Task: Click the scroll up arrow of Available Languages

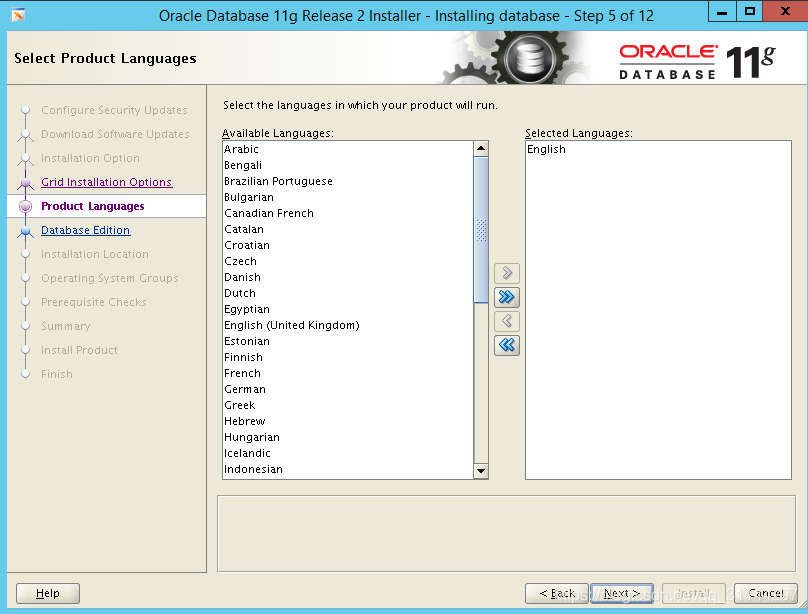Action: [x=481, y=148]
